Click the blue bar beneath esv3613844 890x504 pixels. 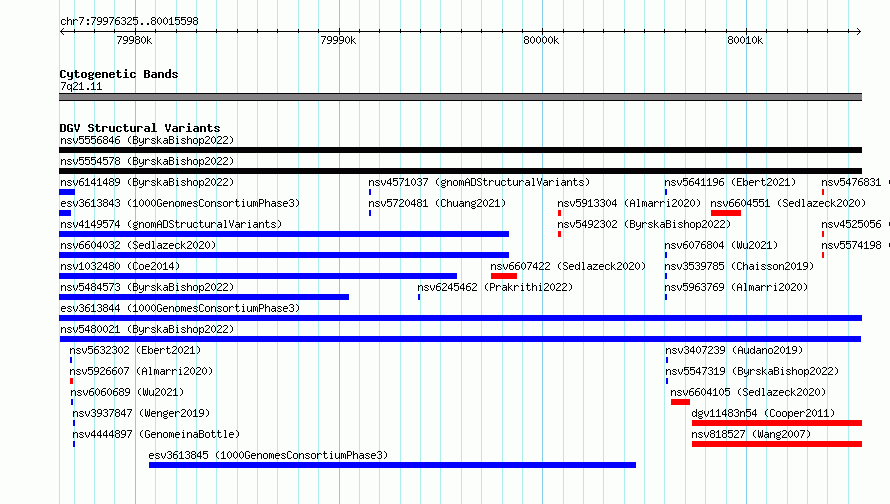460,318
